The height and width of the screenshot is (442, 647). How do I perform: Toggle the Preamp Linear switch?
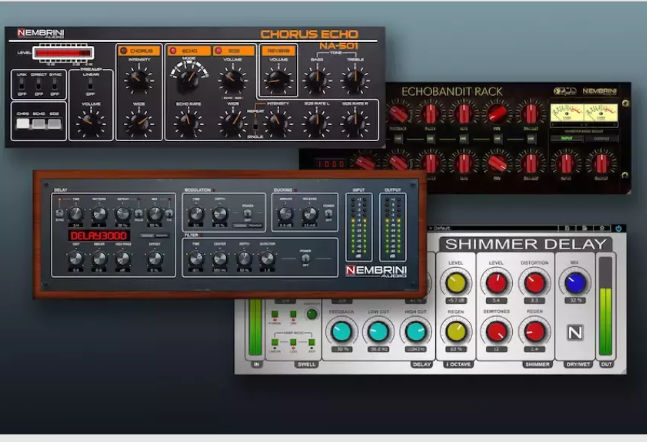click(x=90, y=84)
